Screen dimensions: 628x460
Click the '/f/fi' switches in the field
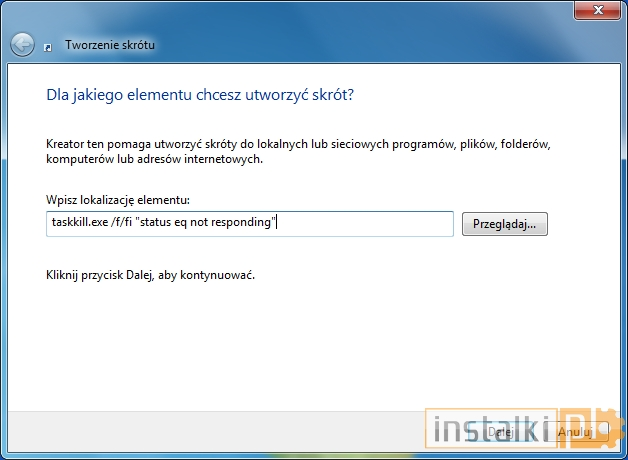(127, 223)
